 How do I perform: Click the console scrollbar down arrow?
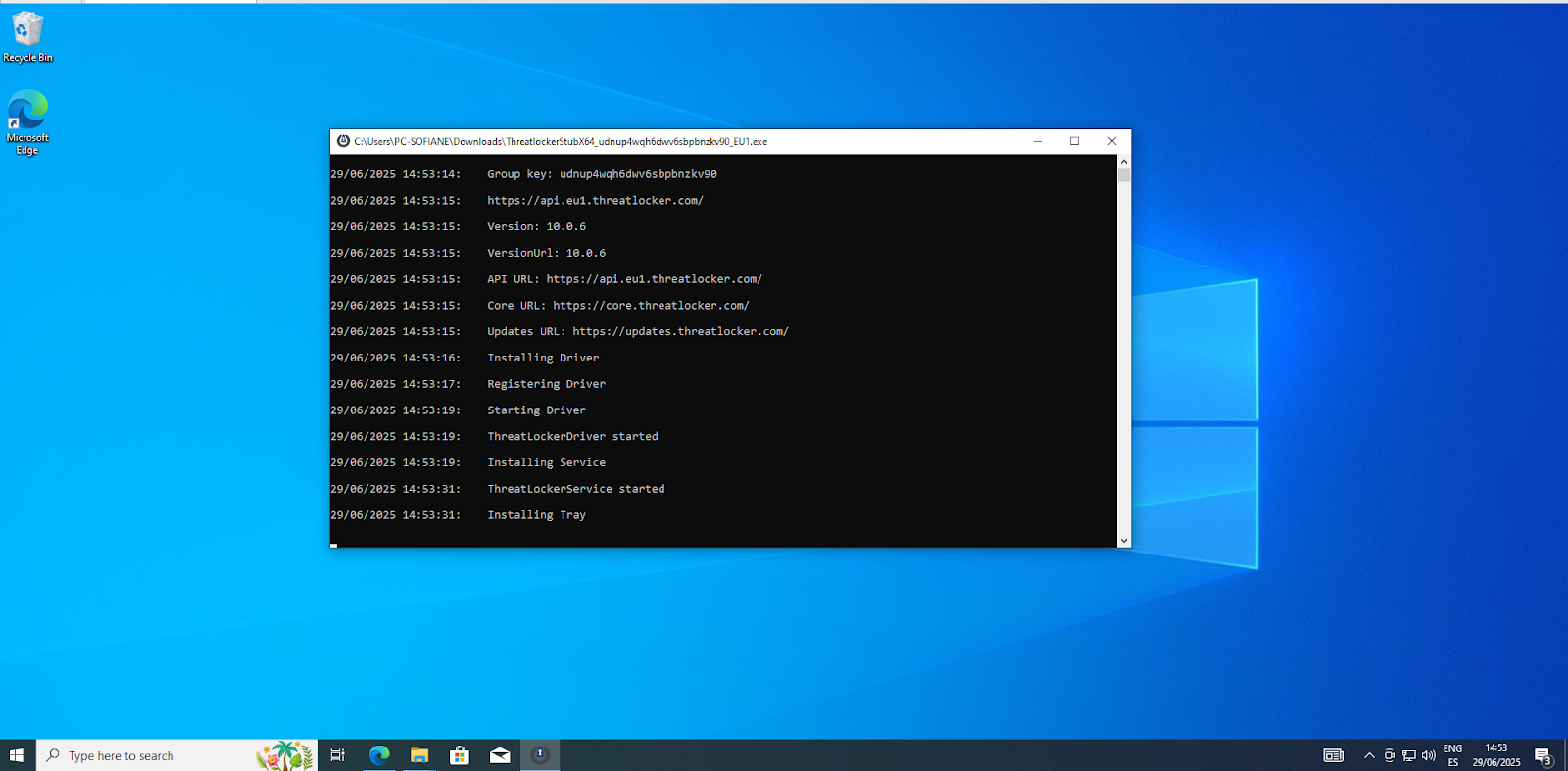[1124, 540]
